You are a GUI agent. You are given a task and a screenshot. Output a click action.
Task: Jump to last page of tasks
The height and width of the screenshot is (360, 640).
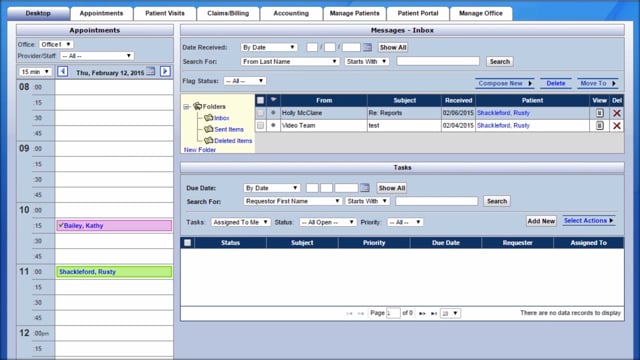click(434, 313)
